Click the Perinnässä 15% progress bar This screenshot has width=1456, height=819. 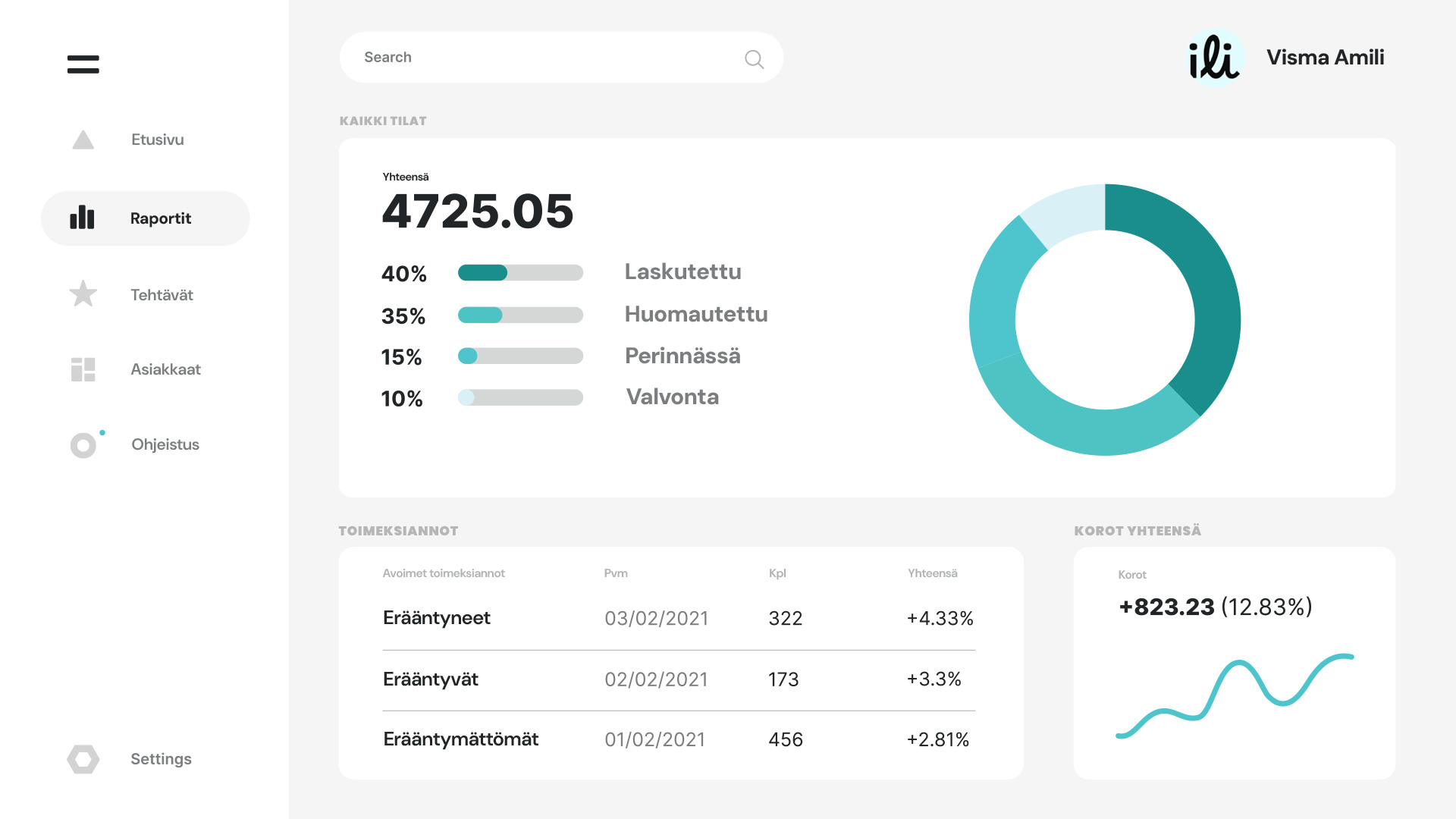pos(520,356)
